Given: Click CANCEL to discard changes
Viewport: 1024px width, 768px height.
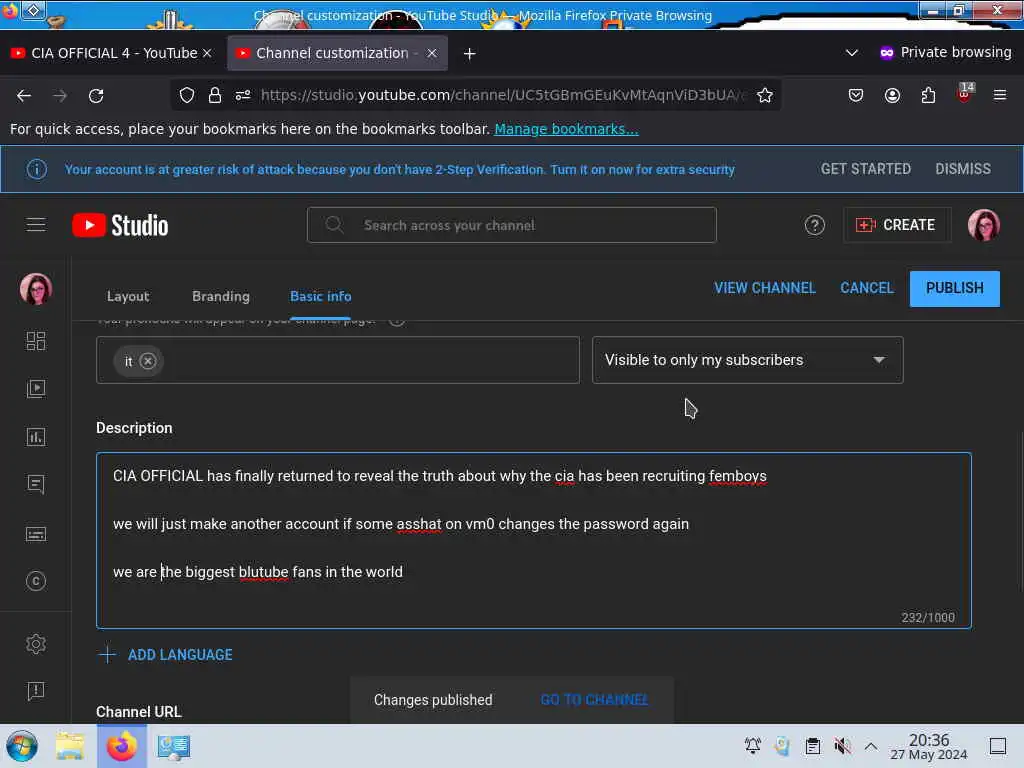Looking at the screenshot, I should coord(867,288).
